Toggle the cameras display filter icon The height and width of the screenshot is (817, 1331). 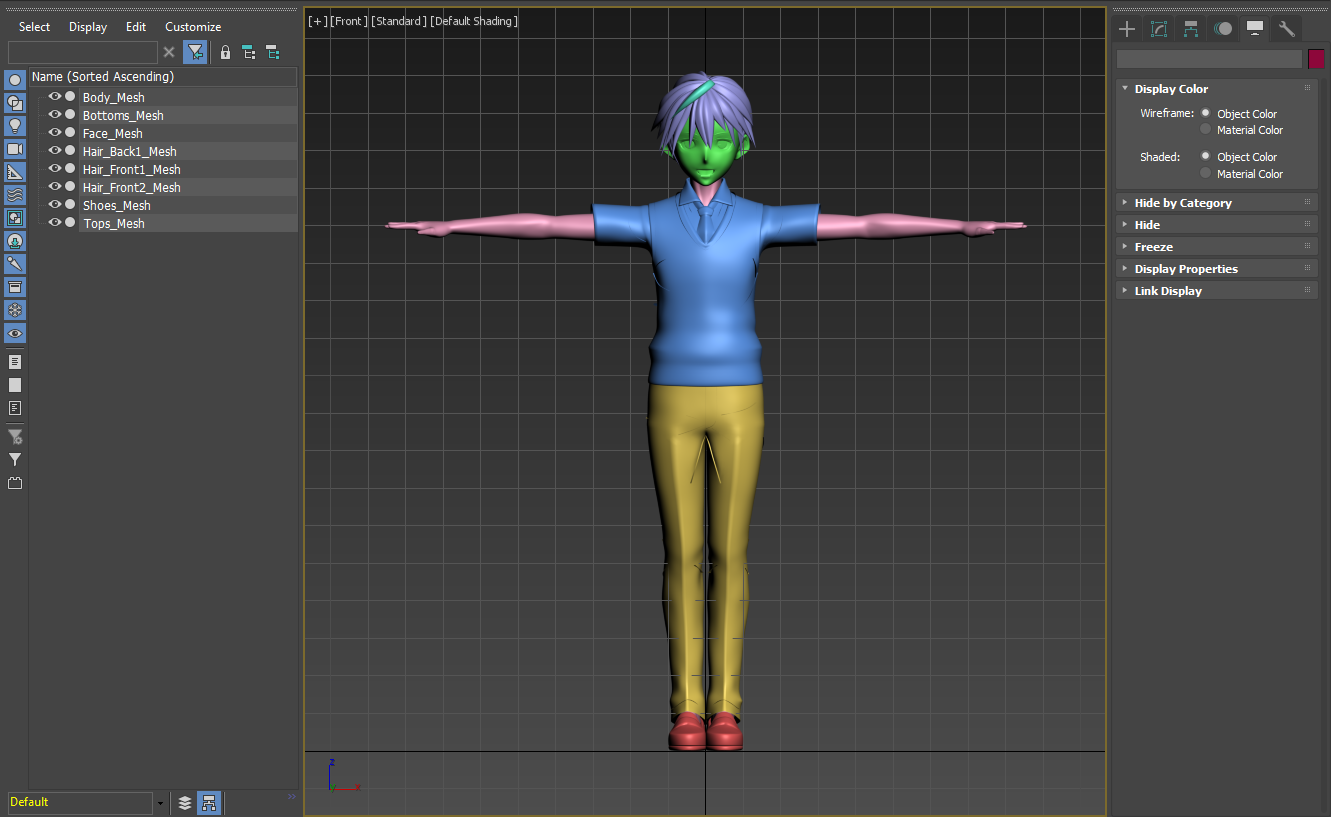pyautogui.click(x=15, y=149)
